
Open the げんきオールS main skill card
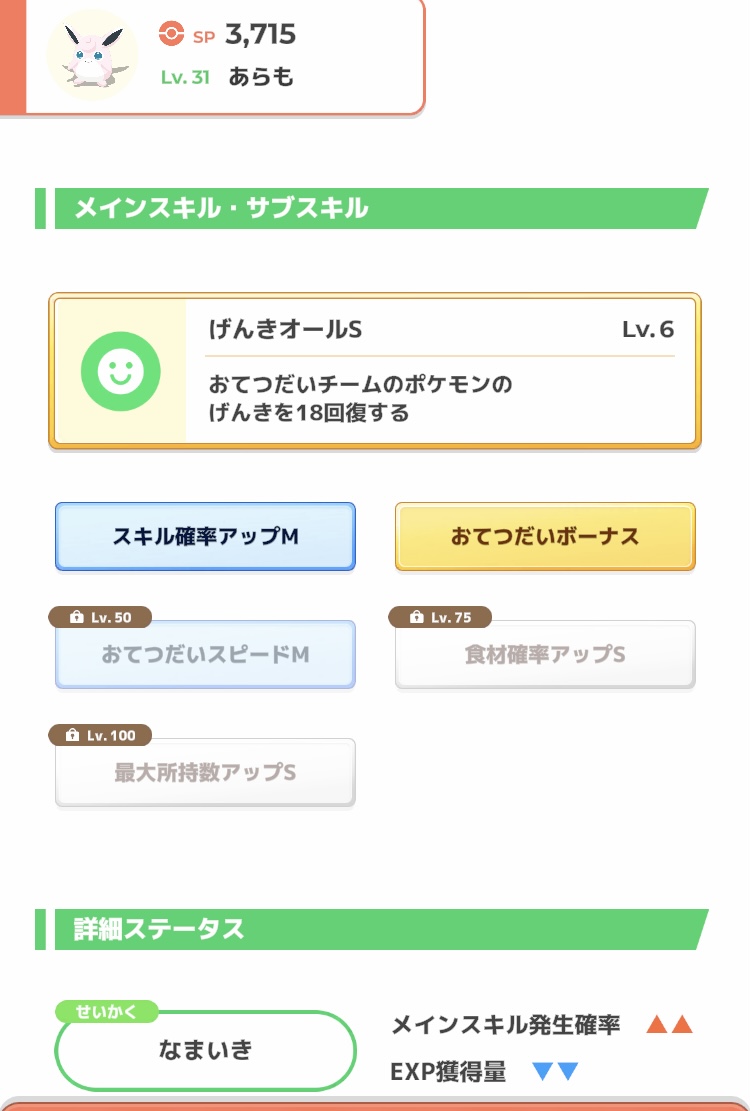point(375,371)
